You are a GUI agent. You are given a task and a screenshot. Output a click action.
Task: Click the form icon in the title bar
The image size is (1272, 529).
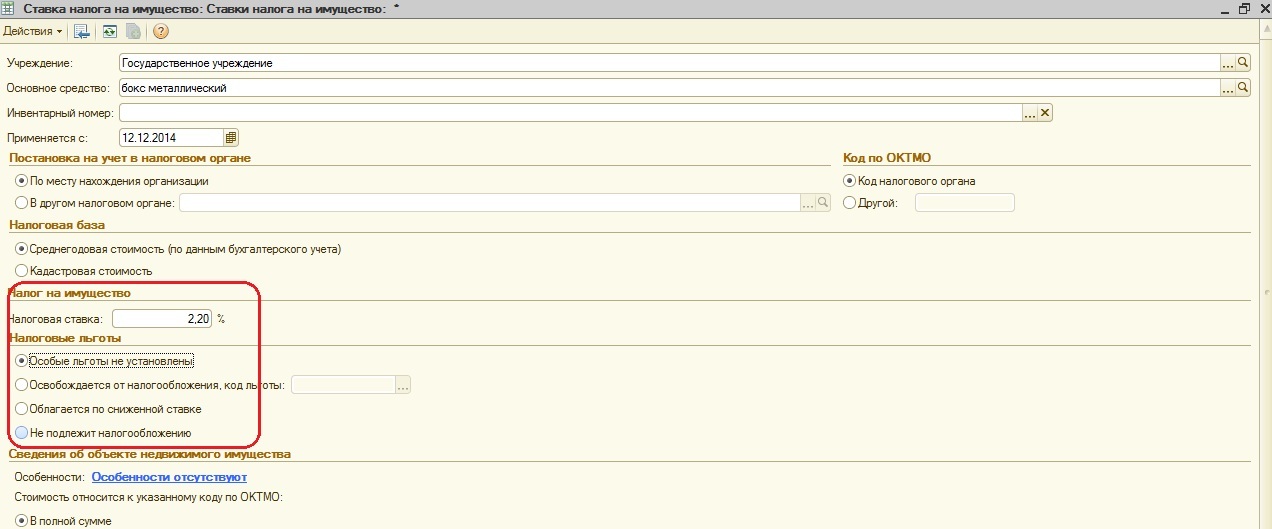(x=9, y=8)
